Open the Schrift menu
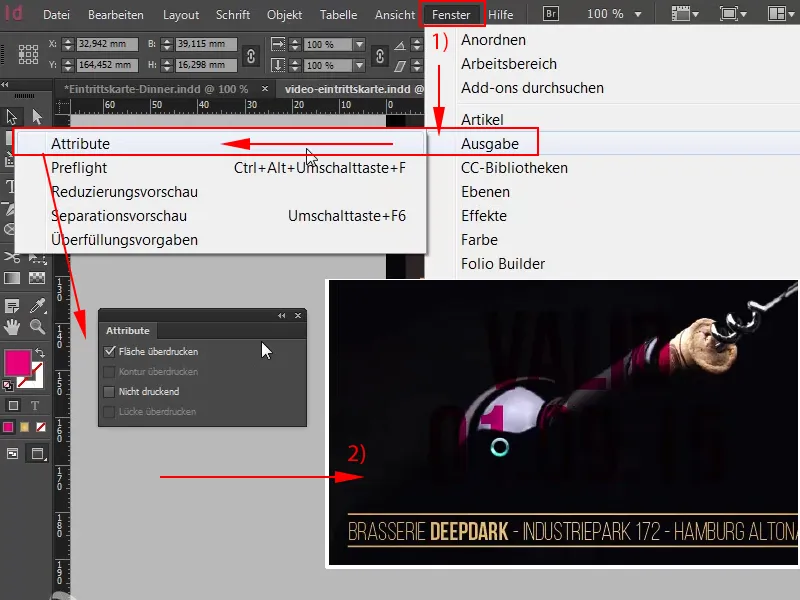This screenshot has height=600, width=800. pyautogui.click(x=233, y=15)
